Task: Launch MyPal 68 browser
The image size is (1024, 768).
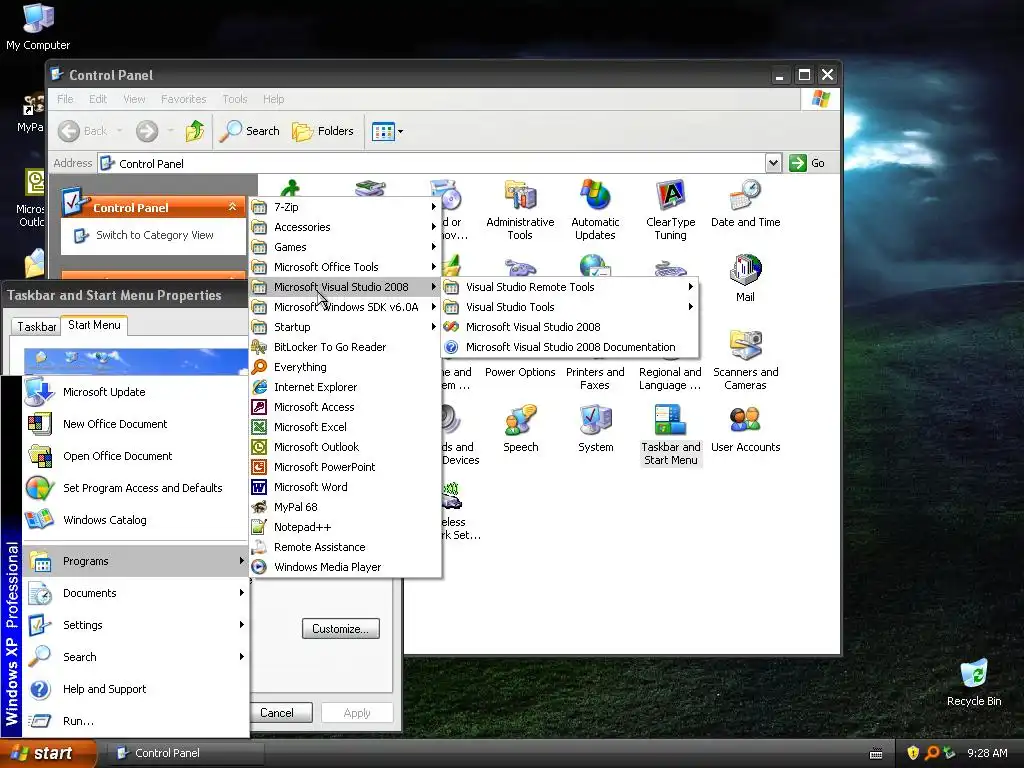Action: [345, 507]
